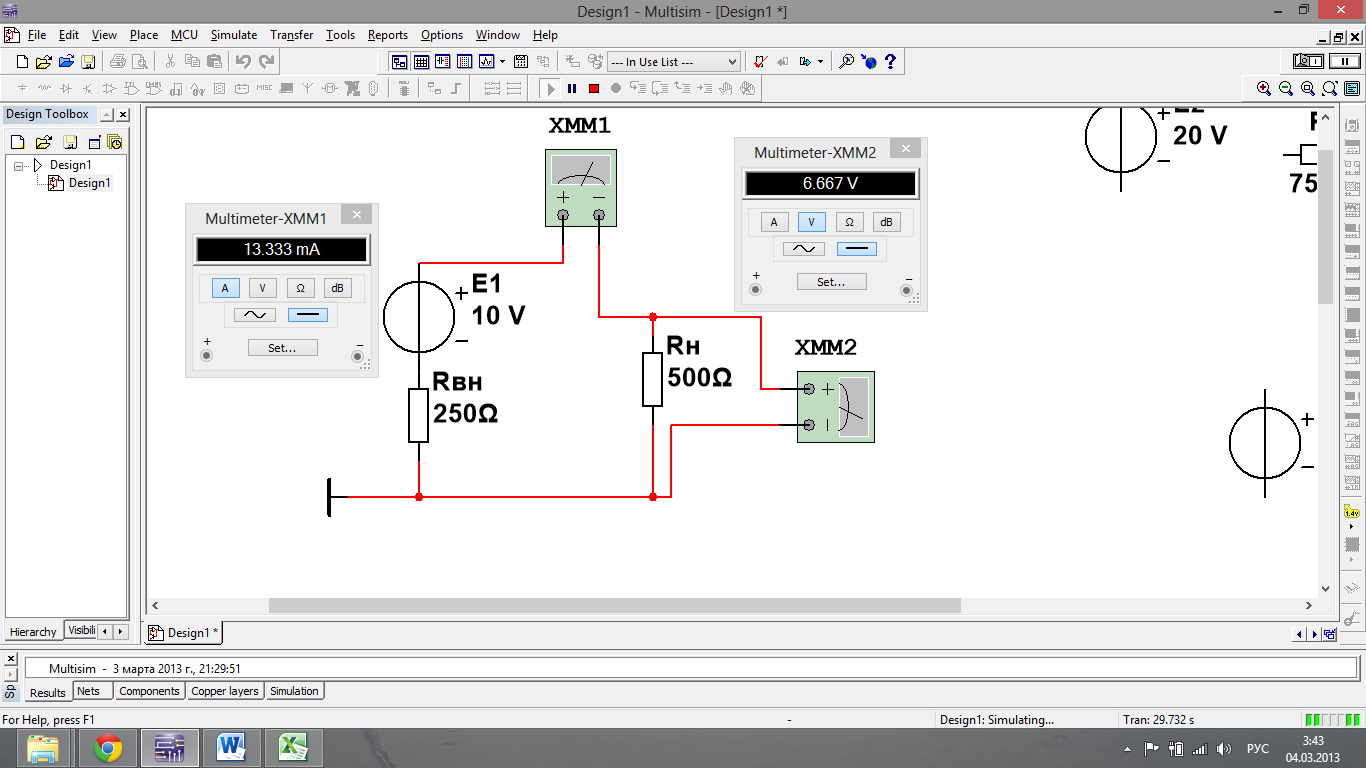Open the Transfer menu

tap(292, 35)
